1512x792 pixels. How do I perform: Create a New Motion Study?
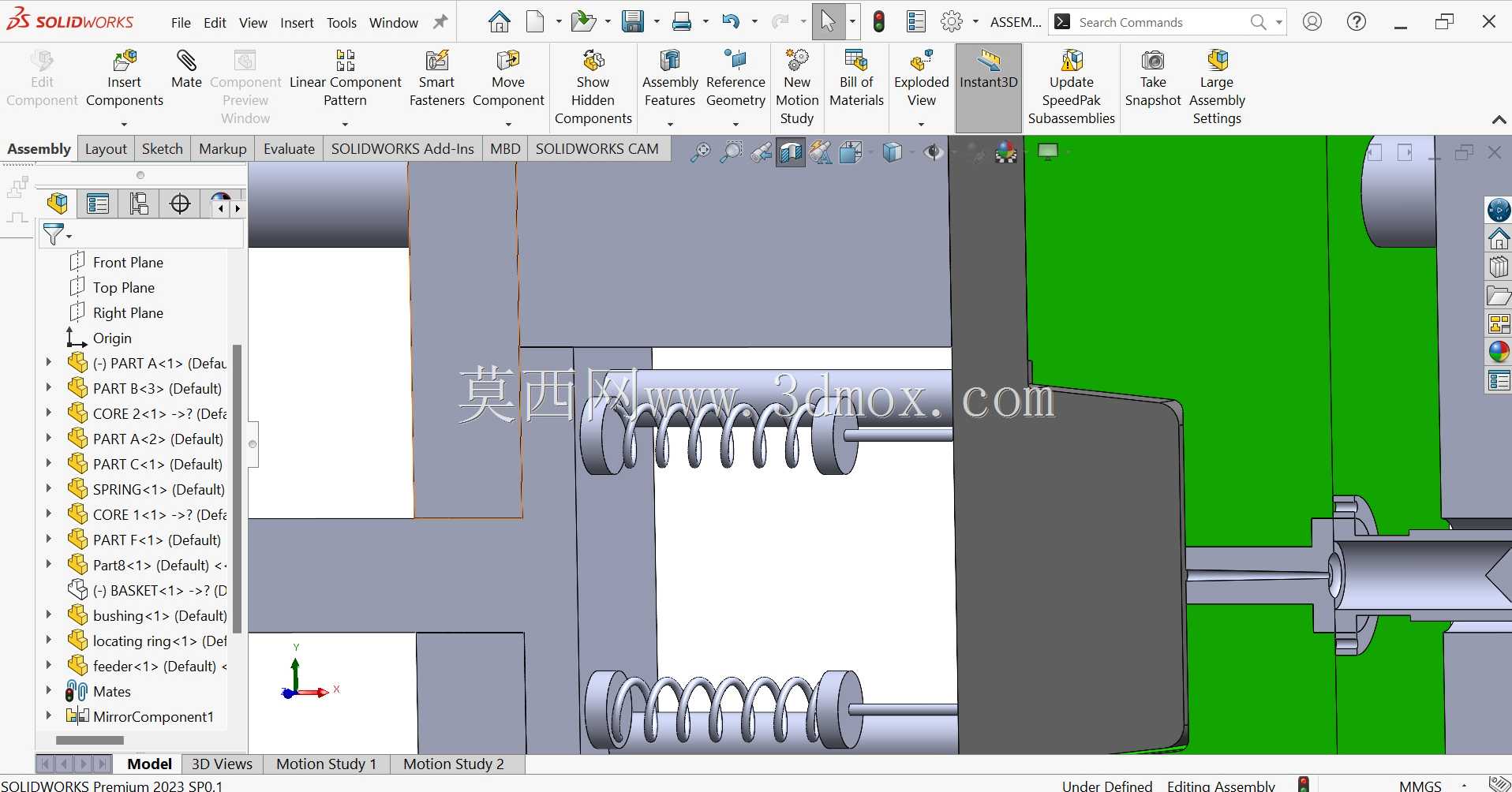coord(797,87)
